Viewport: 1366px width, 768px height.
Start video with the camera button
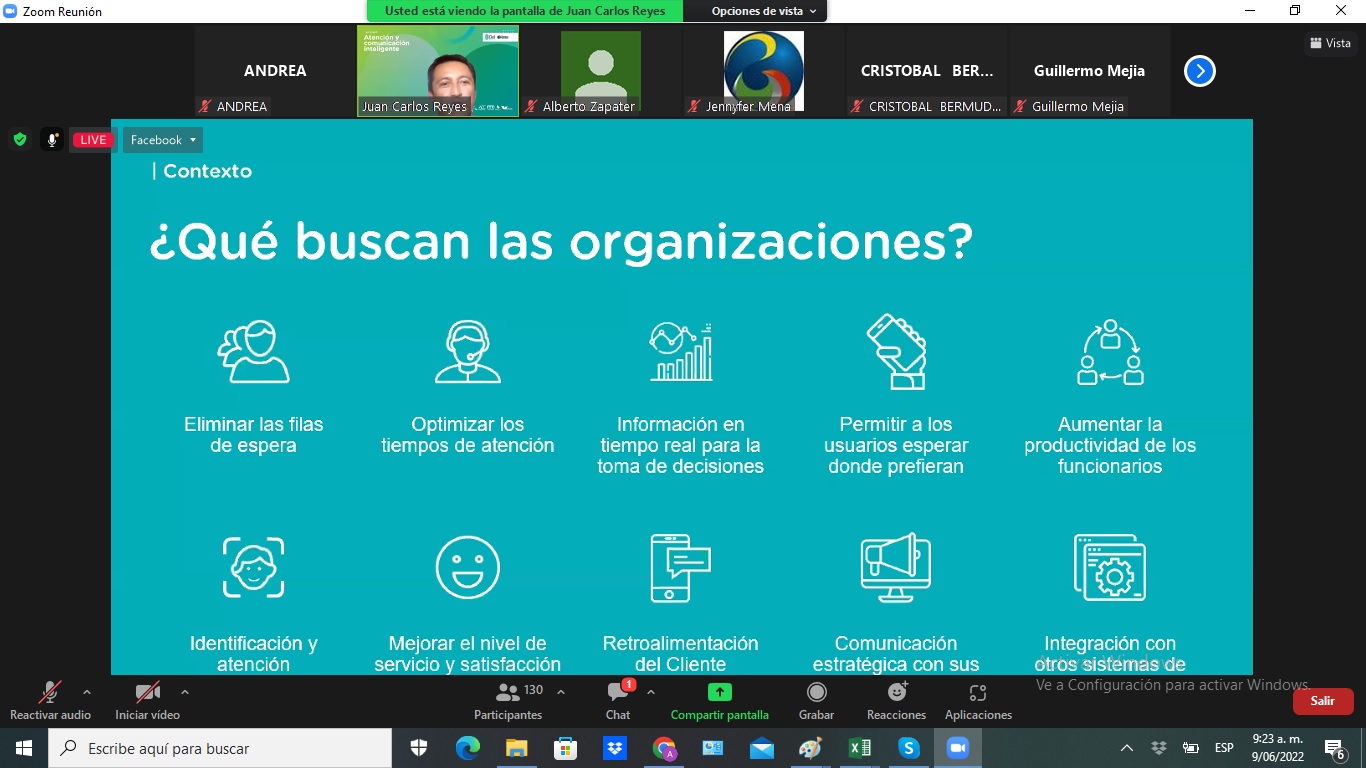[147, 700]
